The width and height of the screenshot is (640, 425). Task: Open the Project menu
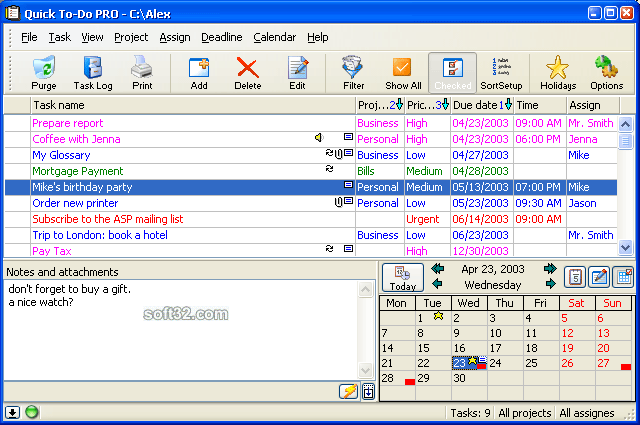click(x=131, y=37)
